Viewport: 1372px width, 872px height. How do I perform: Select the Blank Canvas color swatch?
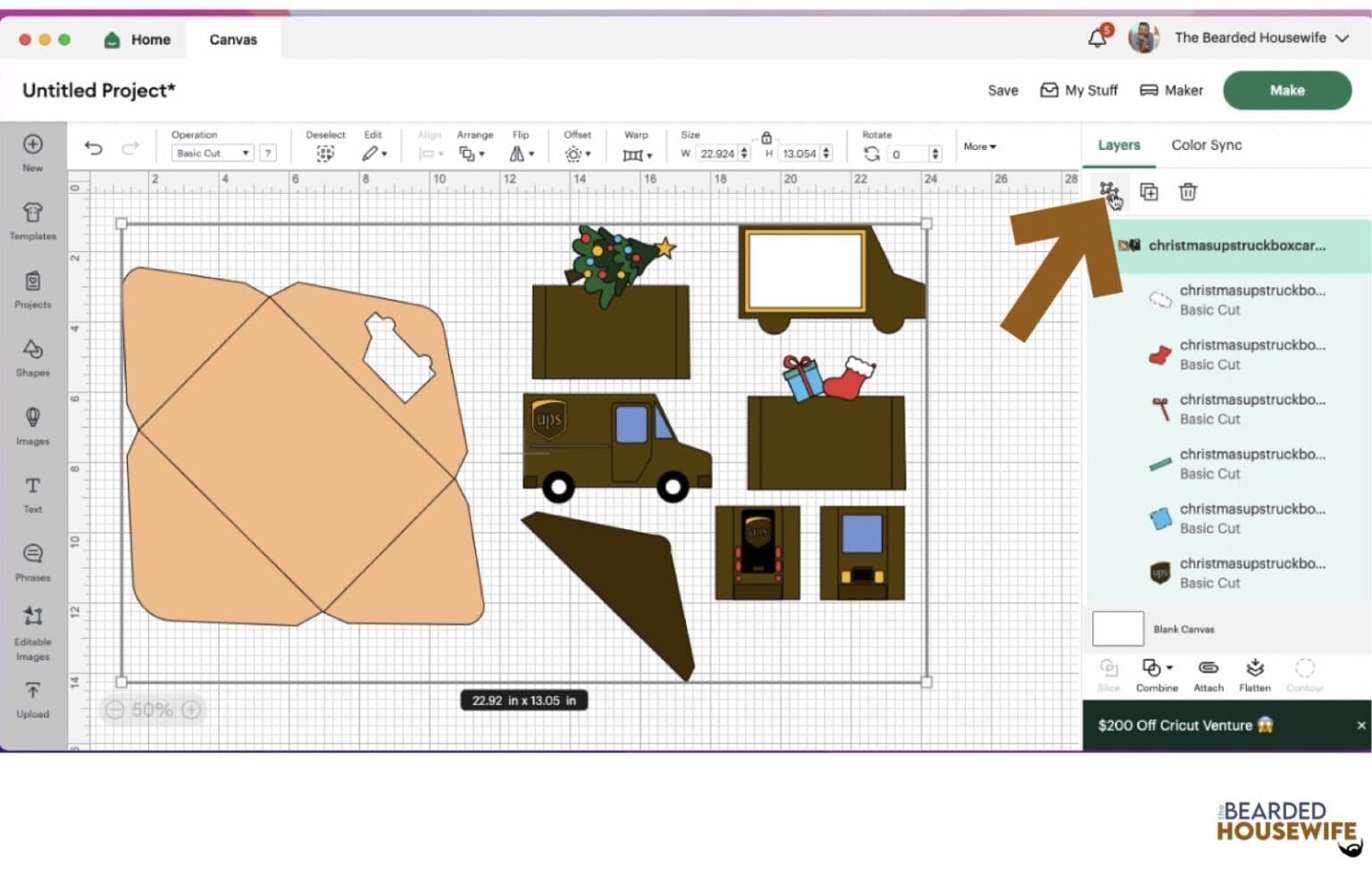coord(1117,629)
